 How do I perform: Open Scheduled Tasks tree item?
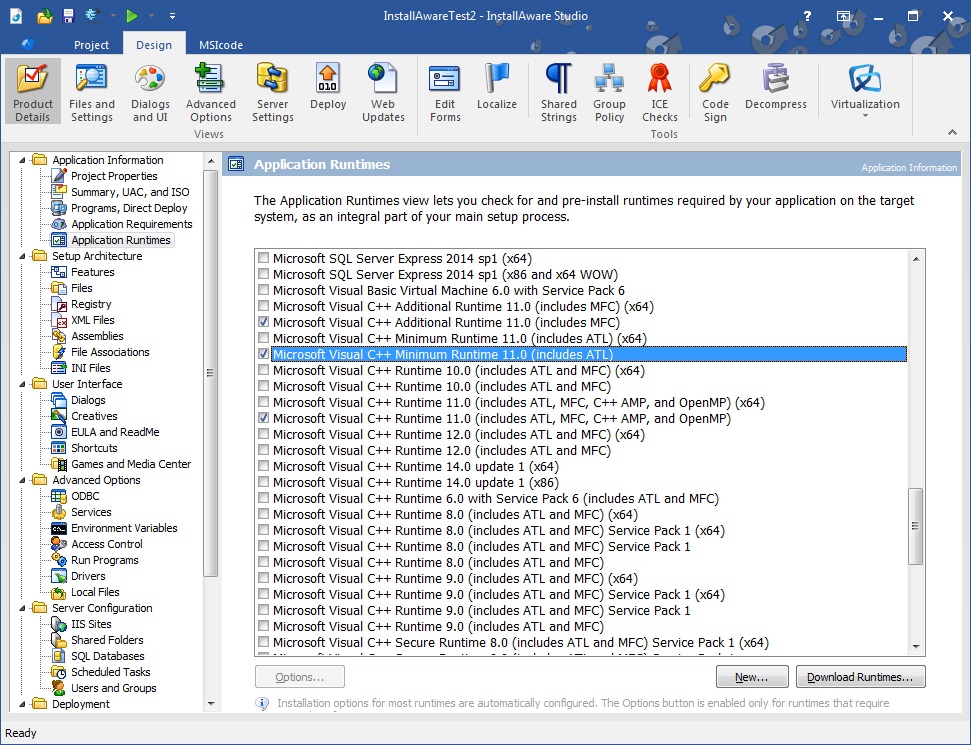coord(110,672)
